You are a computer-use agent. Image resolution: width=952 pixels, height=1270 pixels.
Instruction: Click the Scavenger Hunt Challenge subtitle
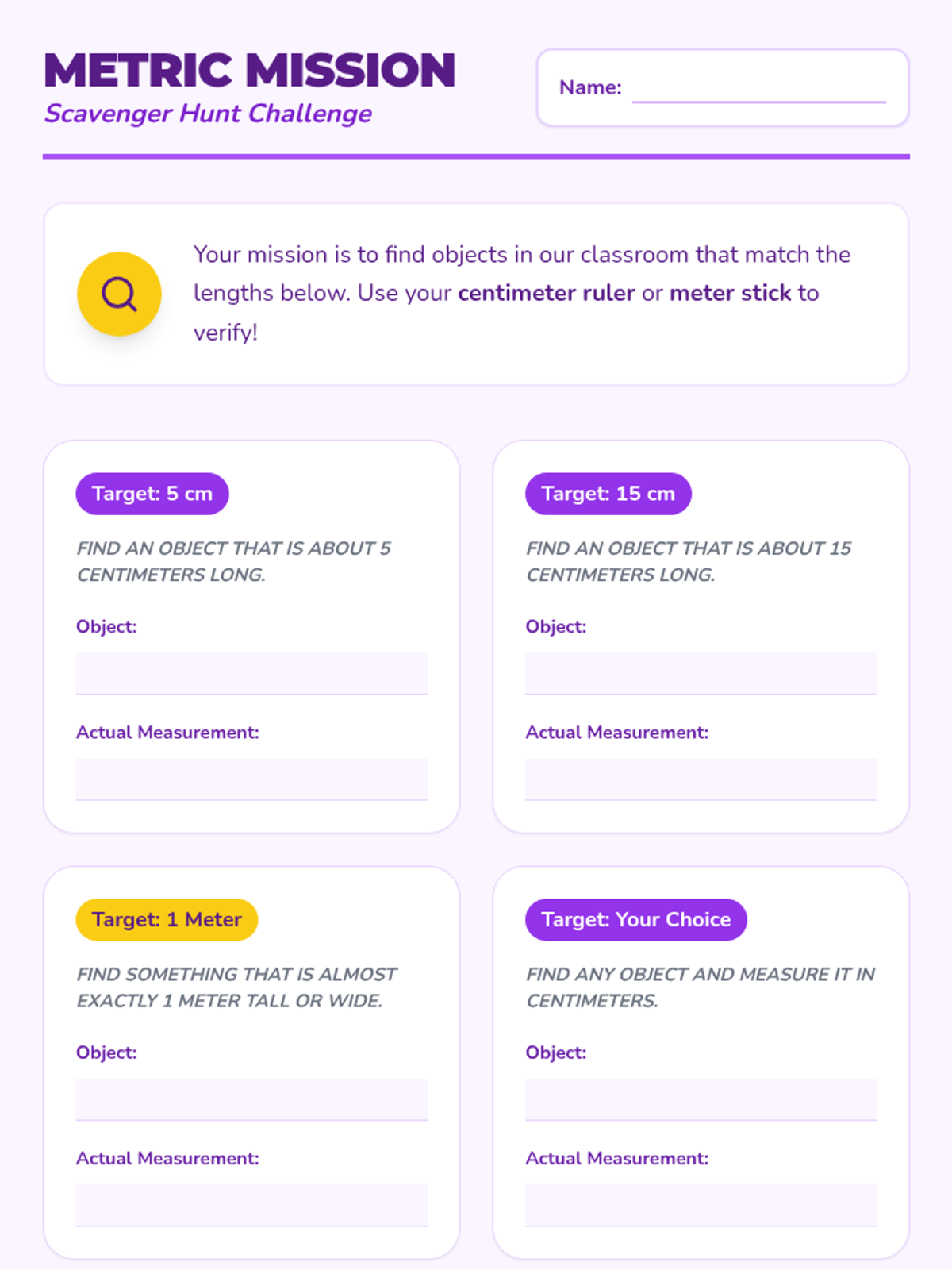[x=208, y=114]
